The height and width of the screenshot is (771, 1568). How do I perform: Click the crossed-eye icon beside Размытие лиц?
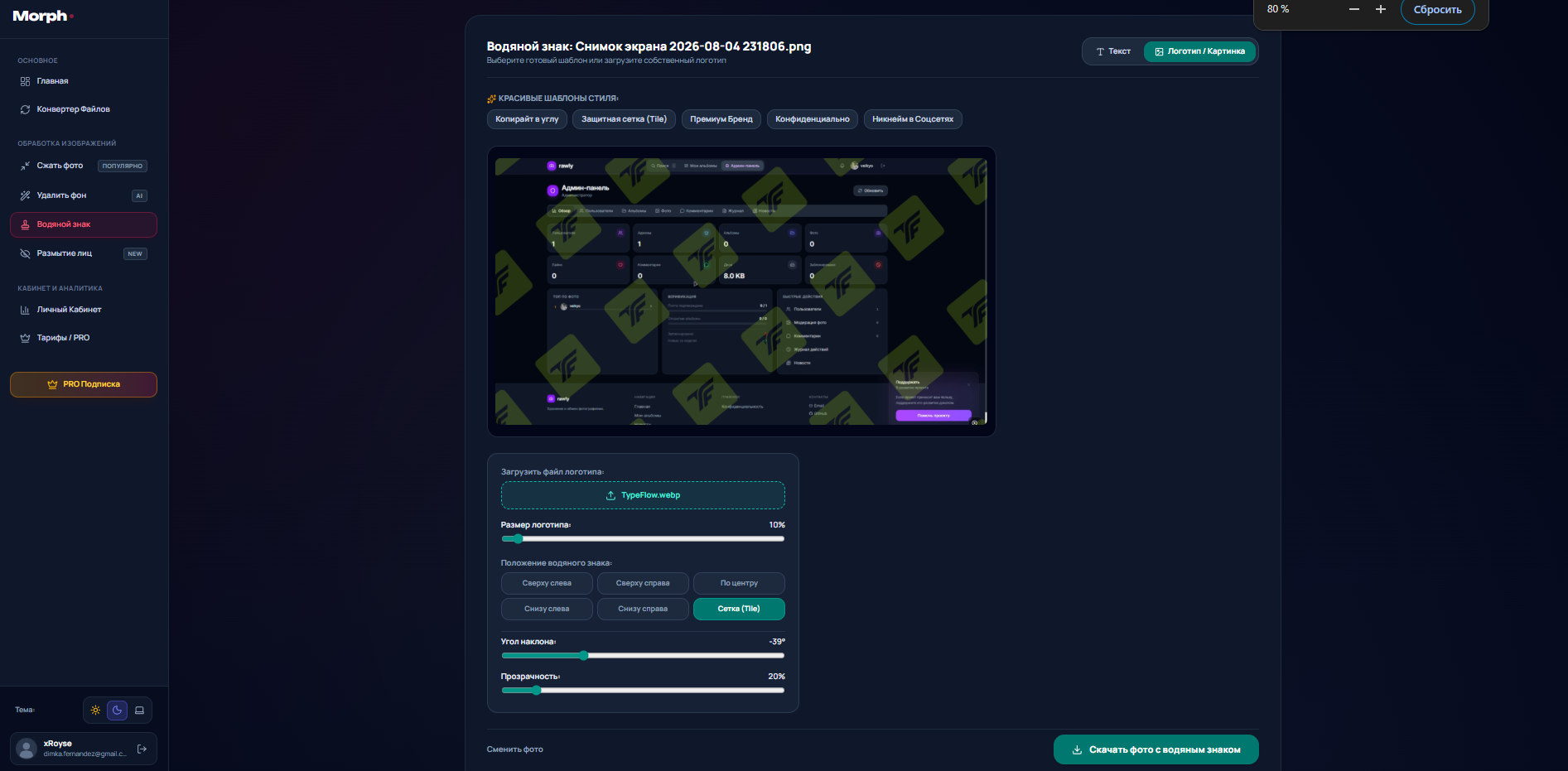(x=25, y=253)
